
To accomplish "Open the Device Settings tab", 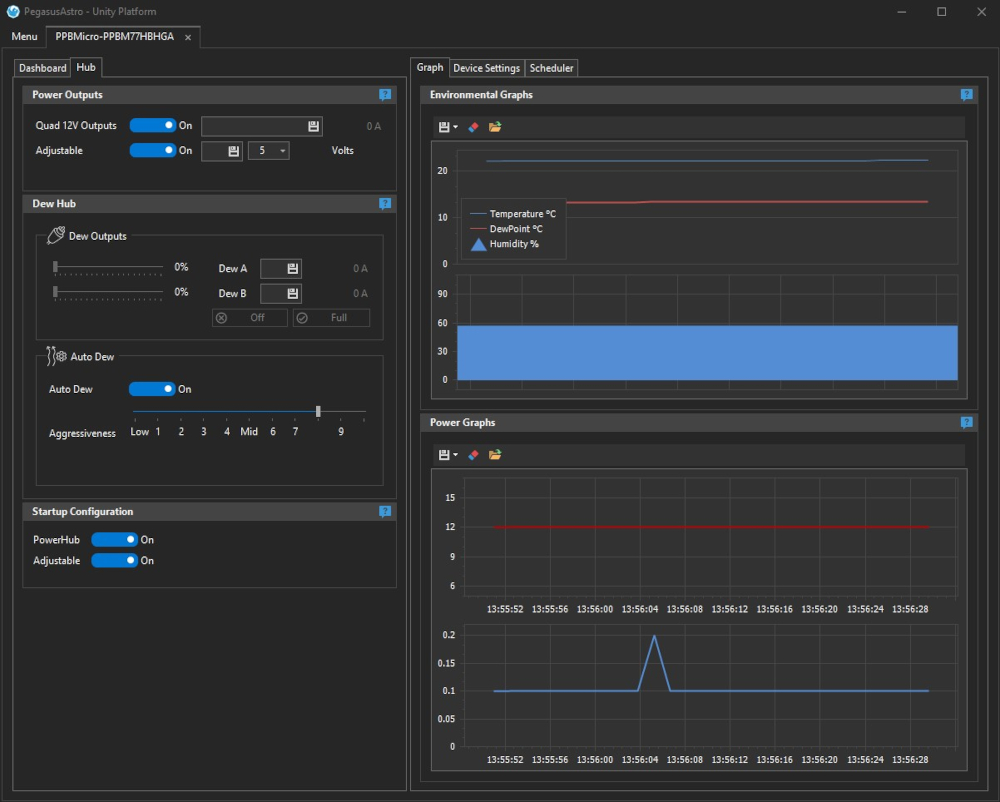I will pos(486,68).
